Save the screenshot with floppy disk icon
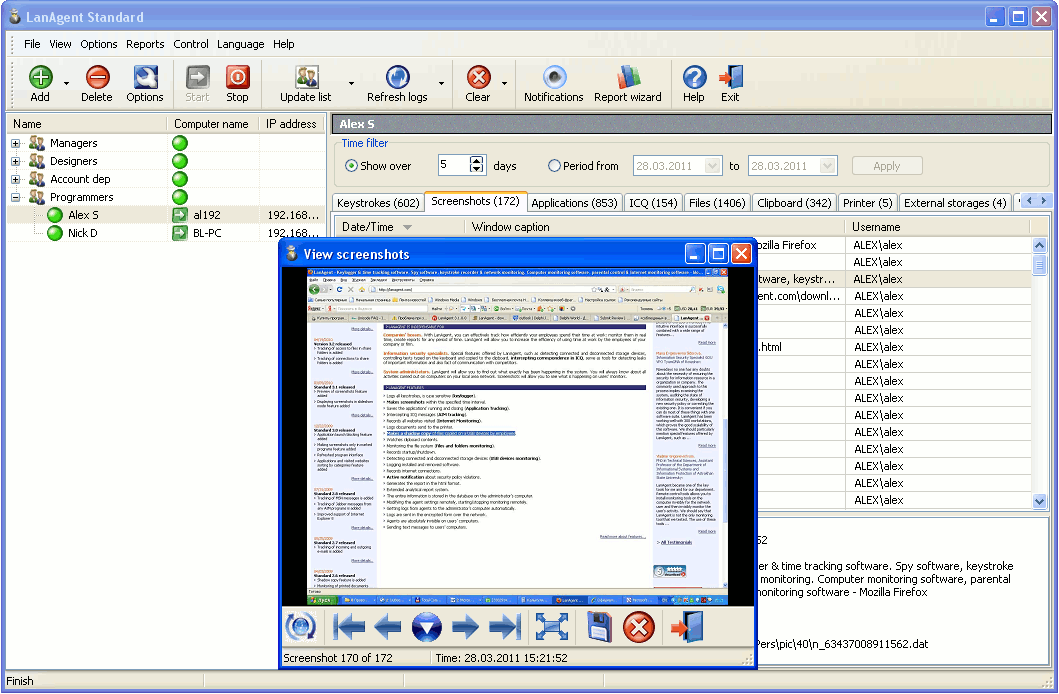Image resolution: width=1059 pixels, height=694 pixels. [x=597, y=627]
